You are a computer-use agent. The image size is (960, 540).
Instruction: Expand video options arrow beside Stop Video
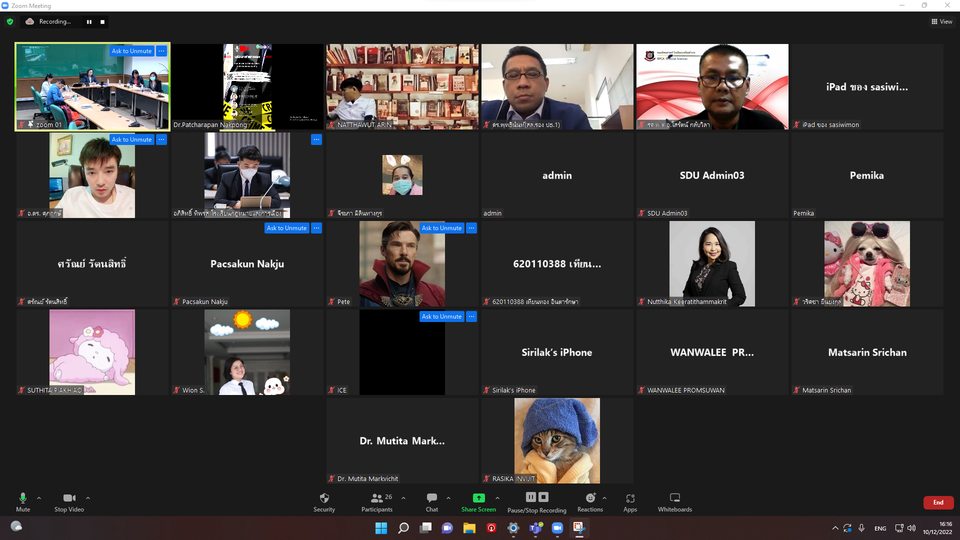88,497
